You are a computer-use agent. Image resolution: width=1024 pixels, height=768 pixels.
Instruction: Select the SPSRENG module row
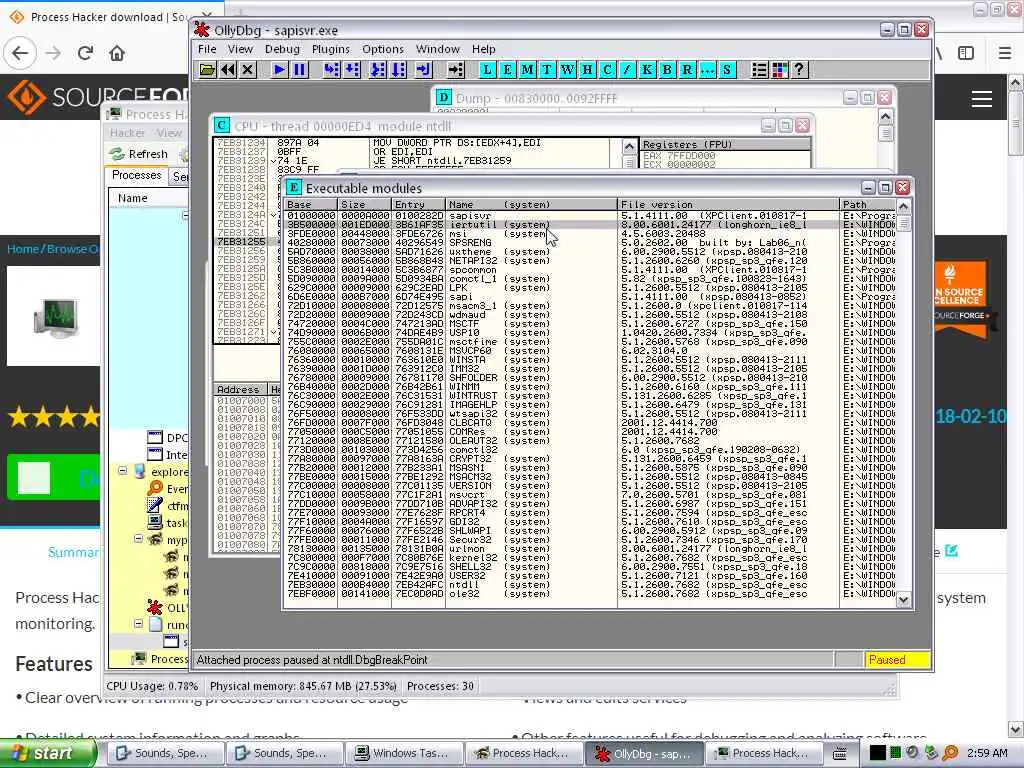[590, 242]
